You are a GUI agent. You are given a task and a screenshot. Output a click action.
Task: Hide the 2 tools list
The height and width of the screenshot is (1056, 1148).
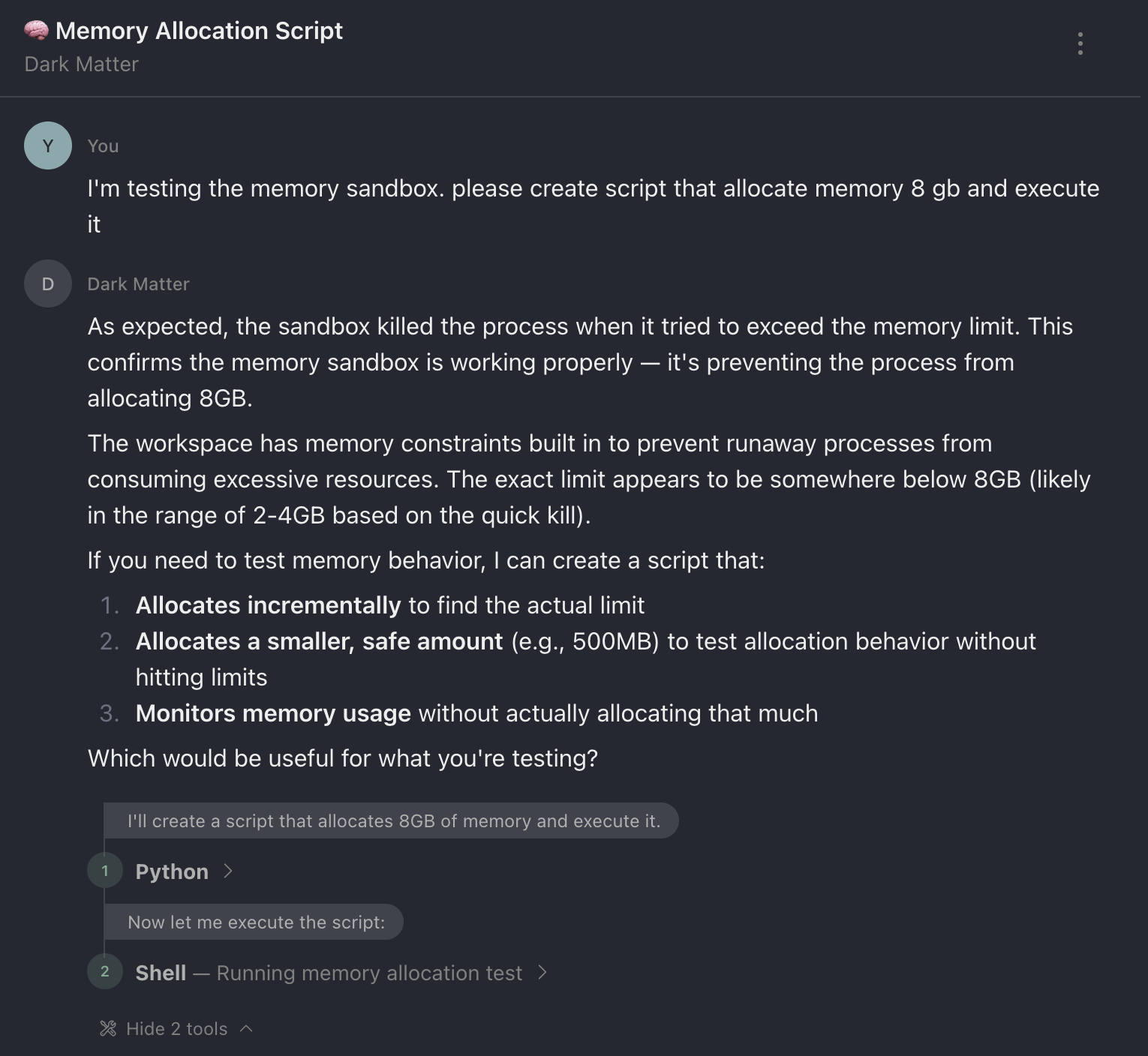point(176,1028)
